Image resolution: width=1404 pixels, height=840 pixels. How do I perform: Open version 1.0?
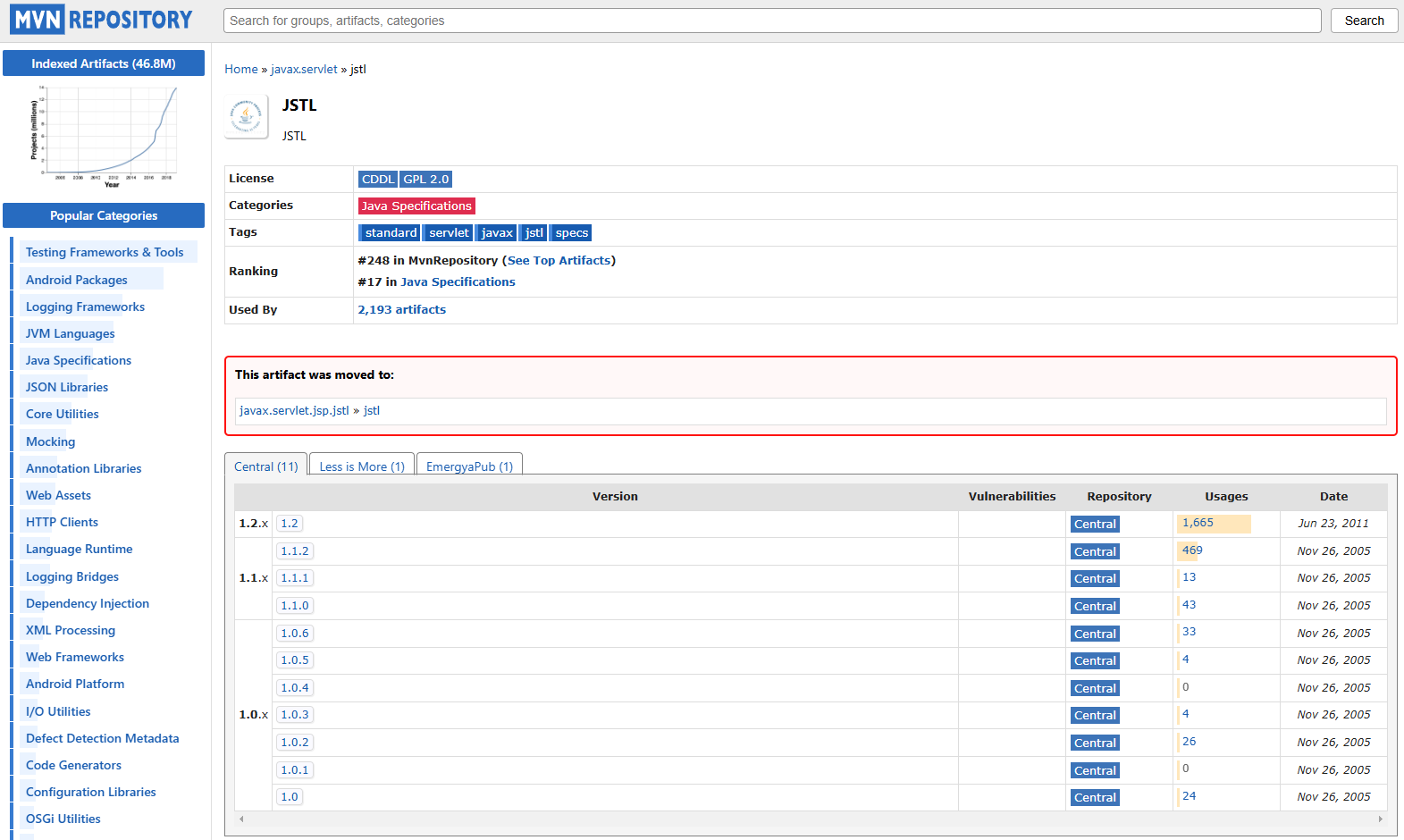click(x=290, y=797)
